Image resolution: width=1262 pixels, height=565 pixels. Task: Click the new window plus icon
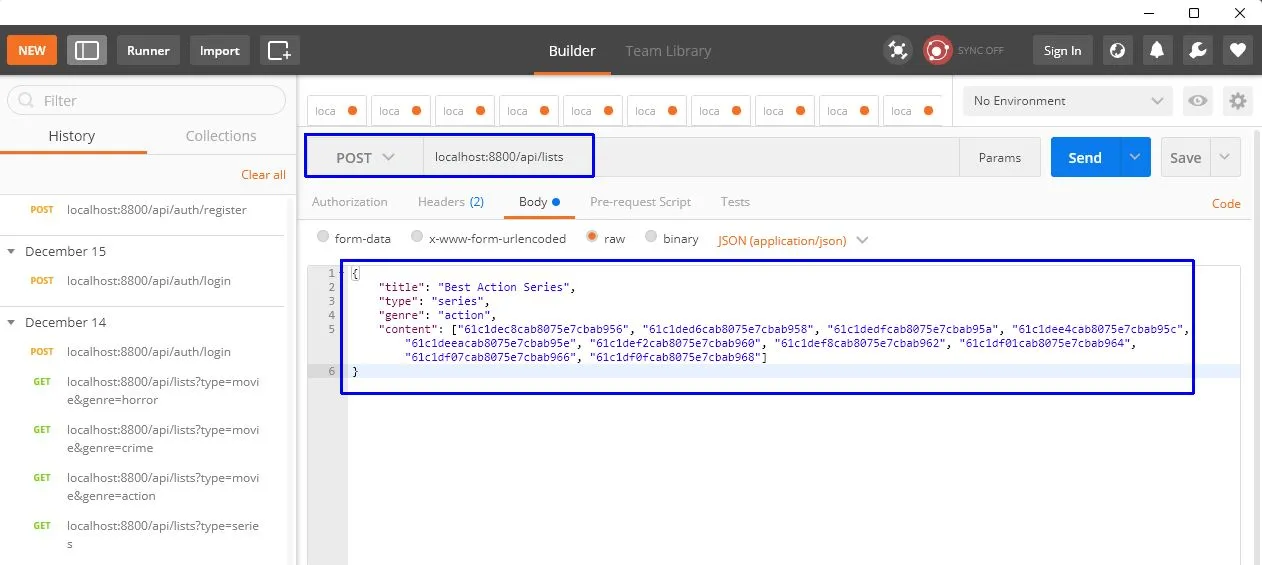tap(280, 51)
